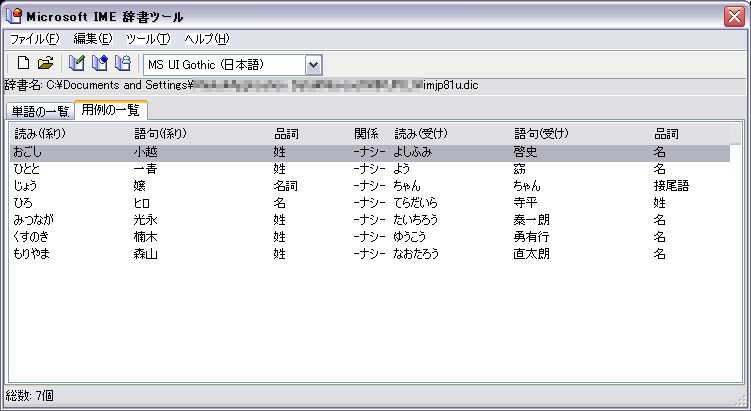Open the 編集 menu
This screenshot has width=751, height=411.
coord(92,39)
